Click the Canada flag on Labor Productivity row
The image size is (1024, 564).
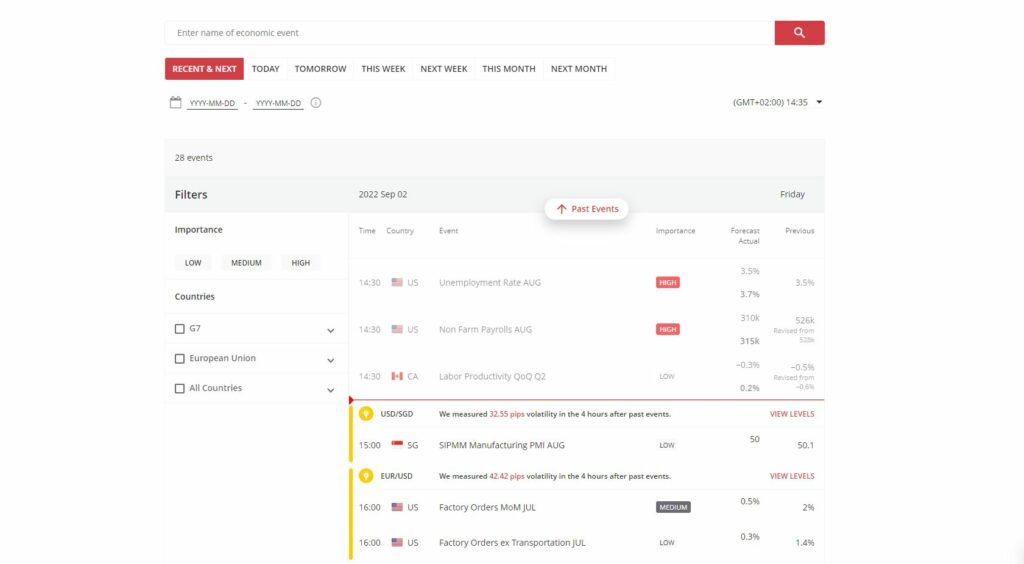point(397,376)
